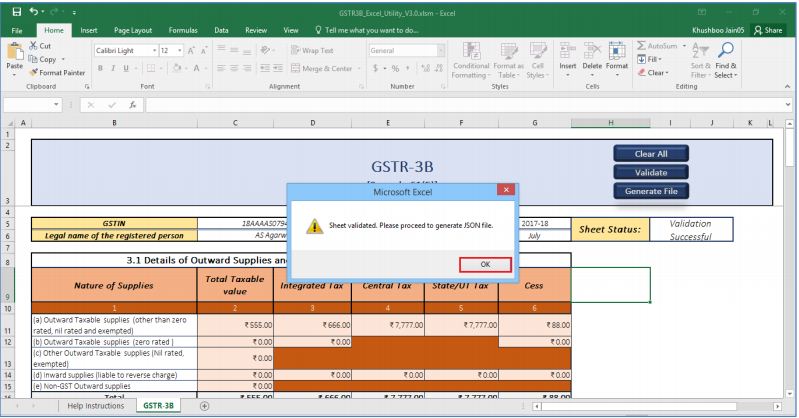Toggle Bold formatting
This screenshot has height=418, width=799.
click(x=100, y=68)
